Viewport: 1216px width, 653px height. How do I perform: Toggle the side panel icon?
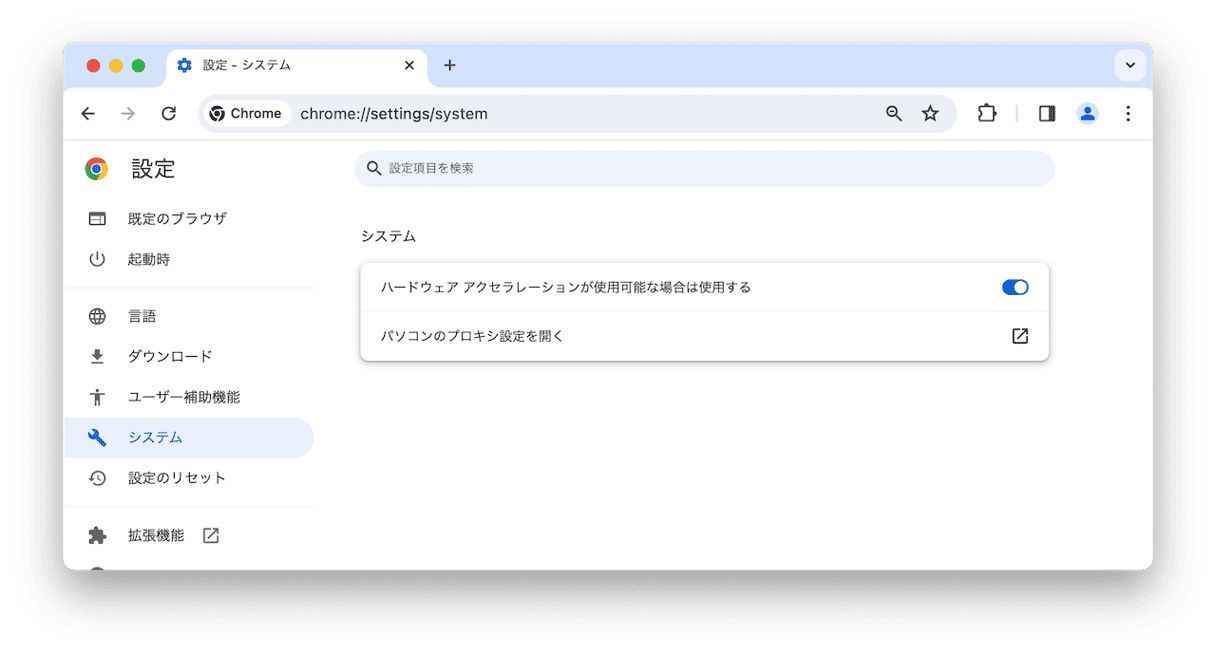coord(1047,114)
